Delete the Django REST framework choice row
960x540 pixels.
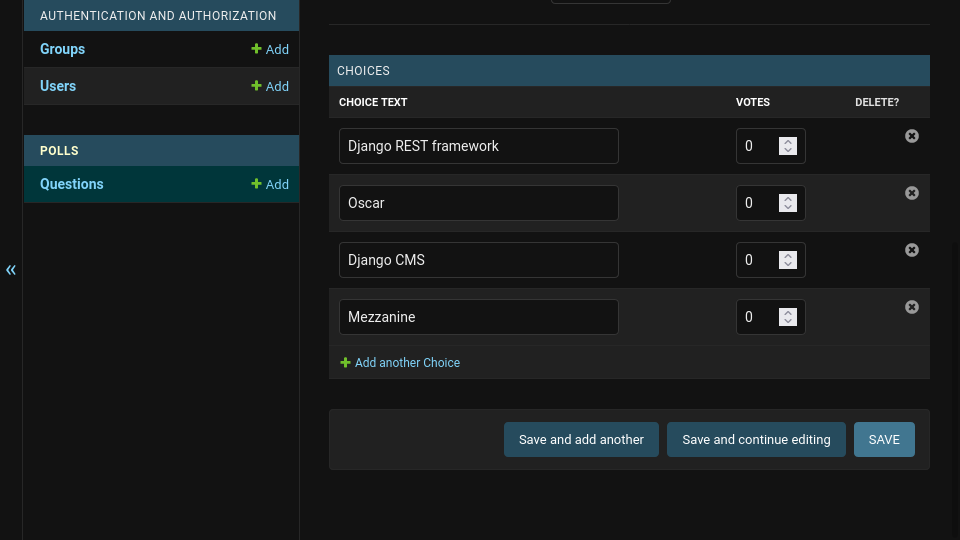(x=912, y=136)
